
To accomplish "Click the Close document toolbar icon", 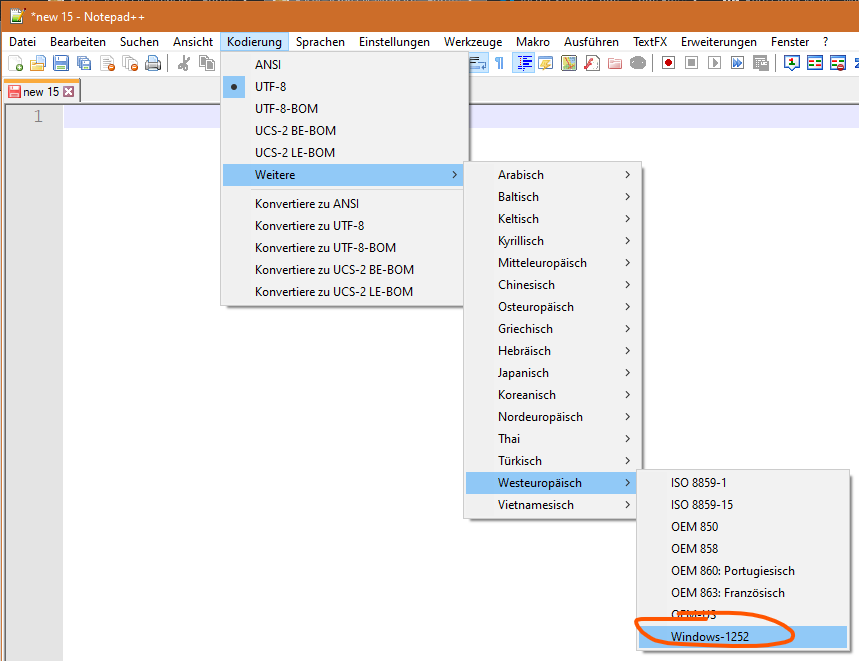I will coord(107,64).
